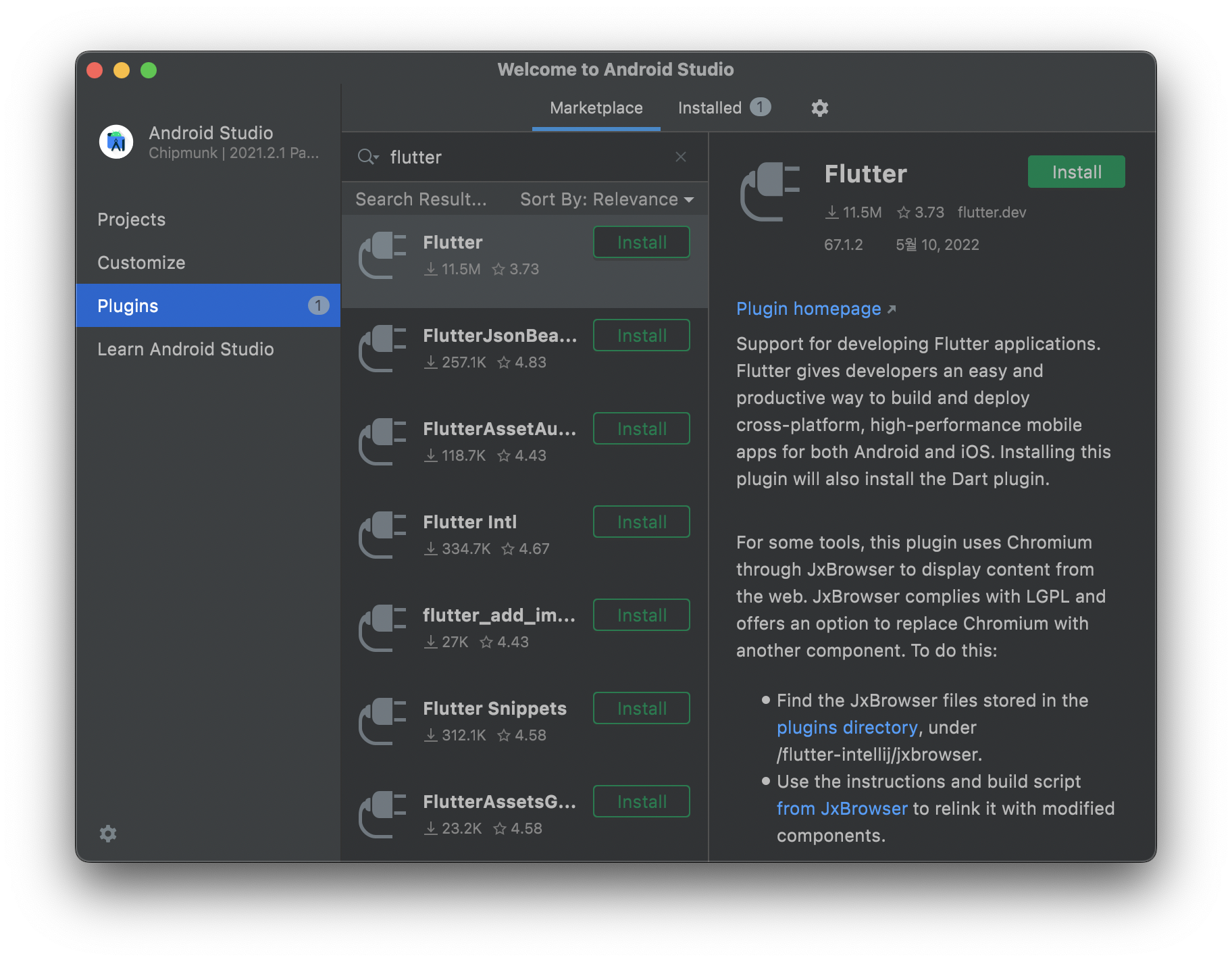Click the large Flutter icon in details
Screen dimensions: 1232x962
tap(770, 192)
